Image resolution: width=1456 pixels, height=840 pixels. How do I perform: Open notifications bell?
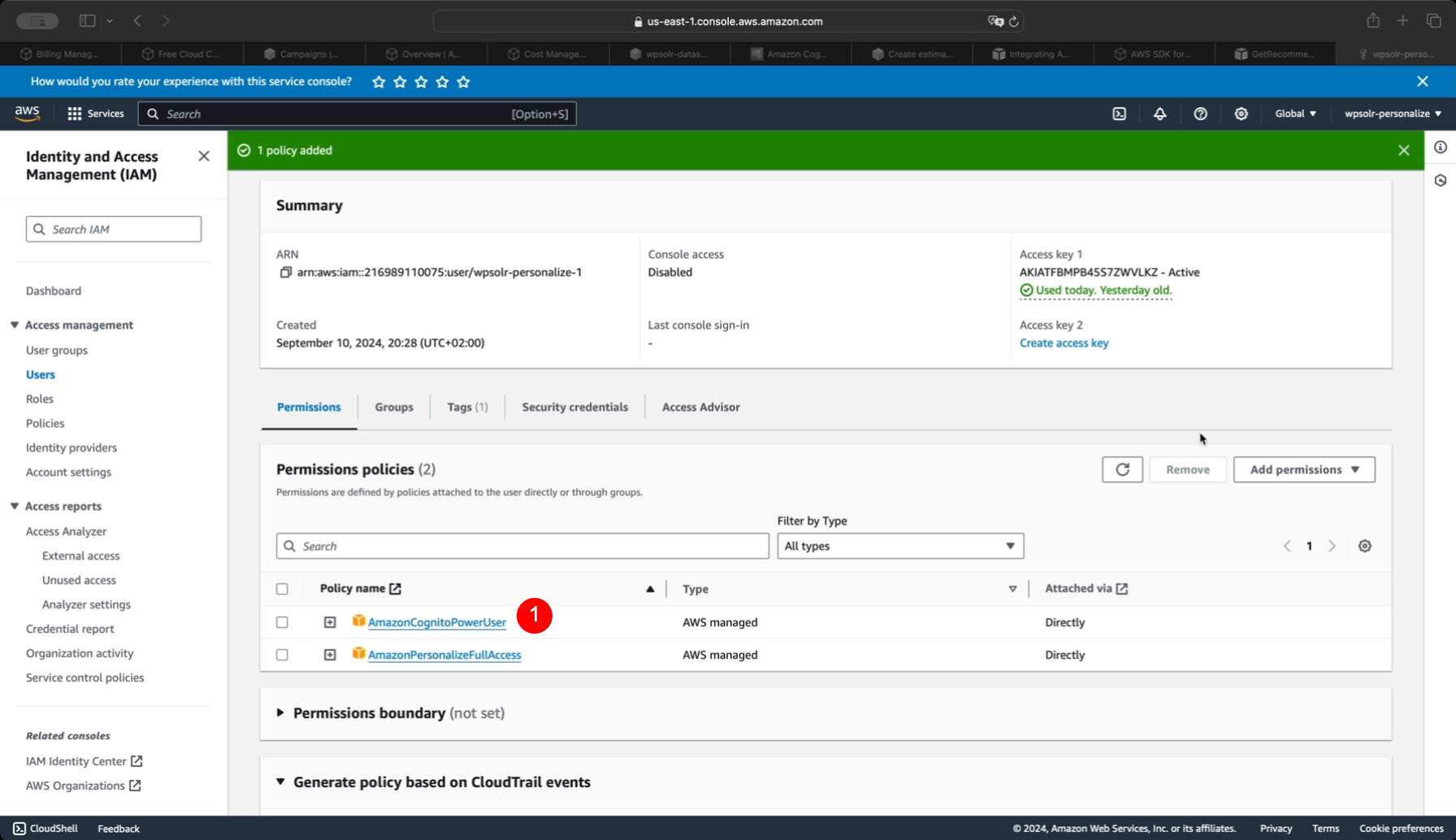click(1159, 114)
